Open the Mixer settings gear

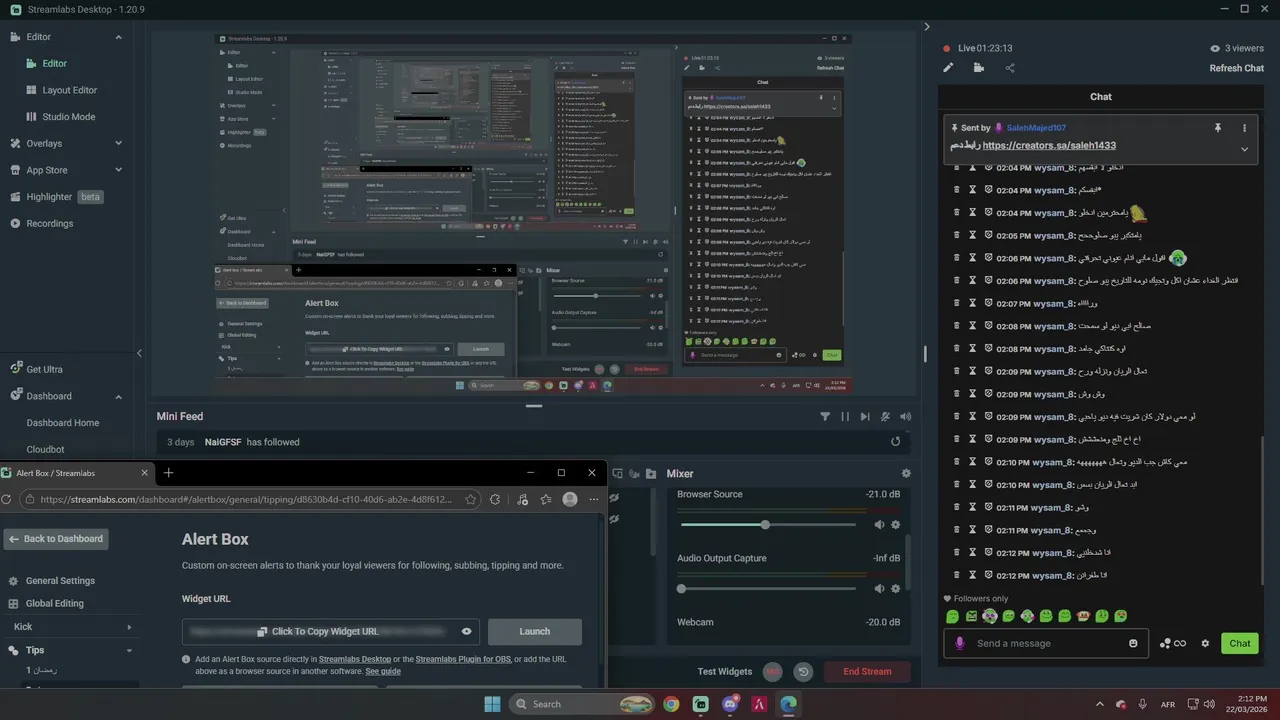906,474
